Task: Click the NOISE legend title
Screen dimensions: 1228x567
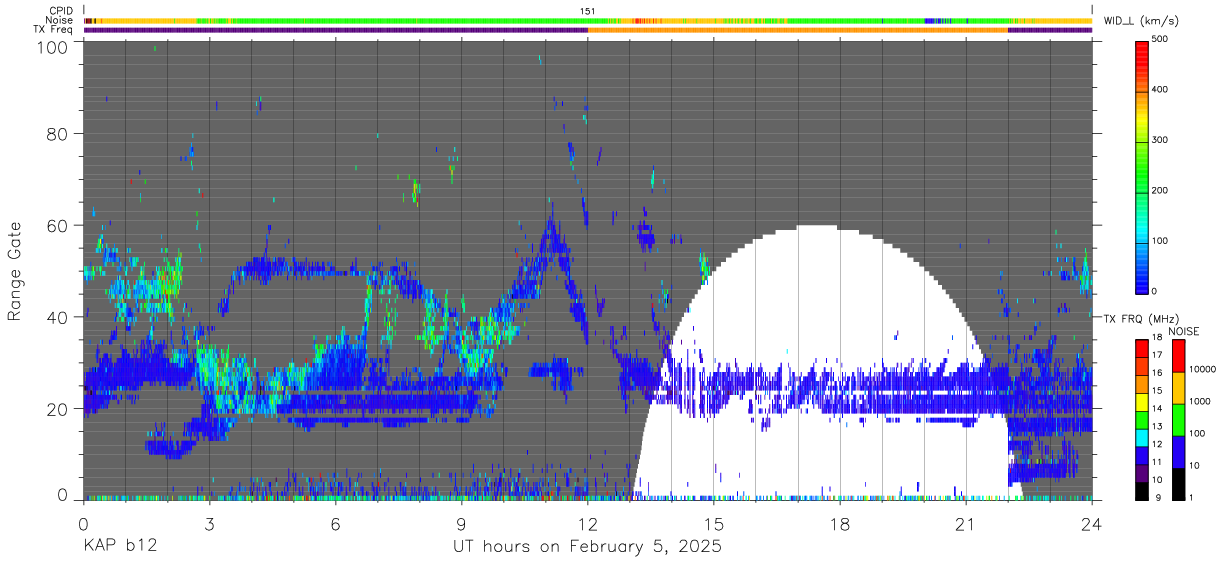Action: 1185,331
